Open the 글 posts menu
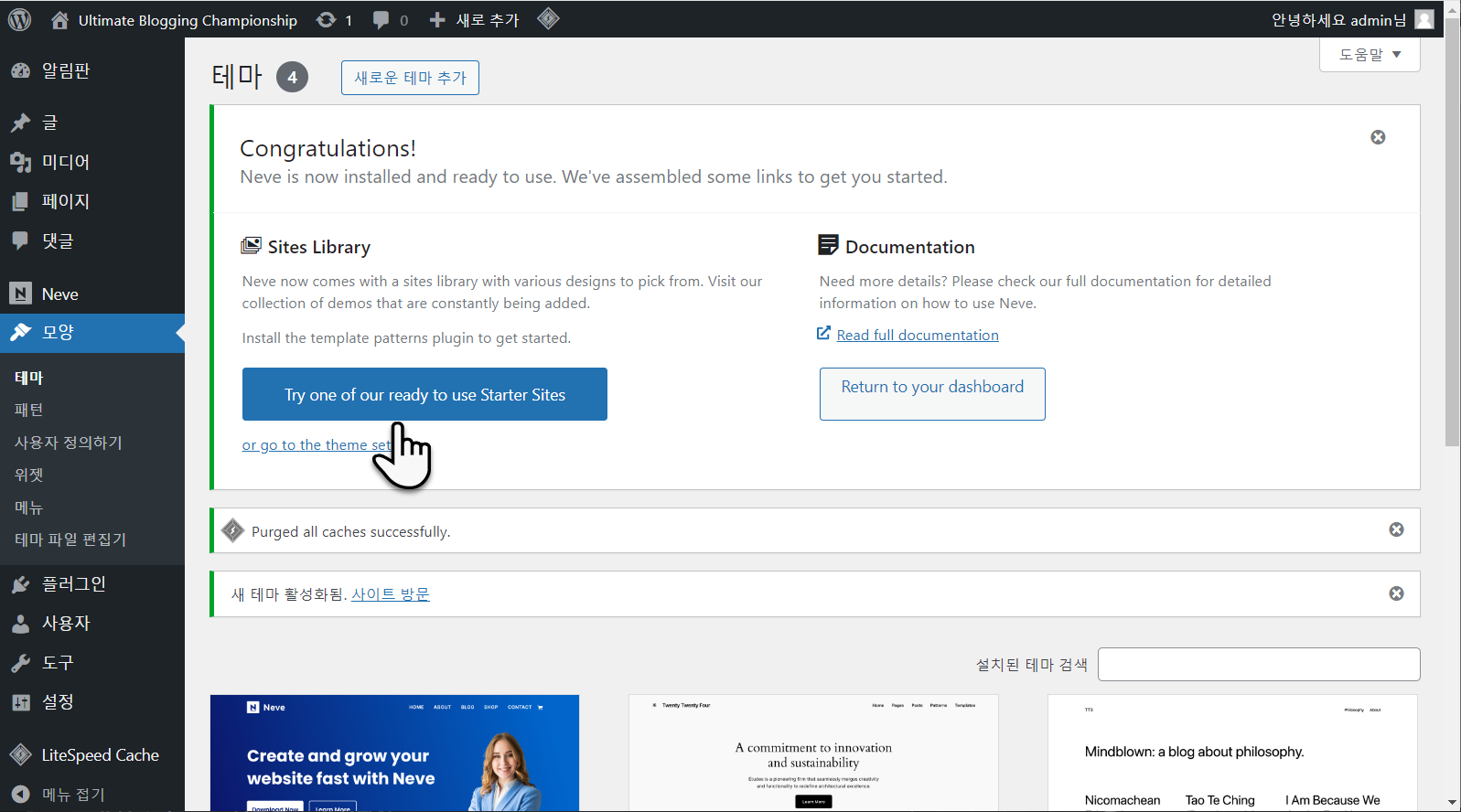Screen dimensions: 1461x812 (92, 123)
